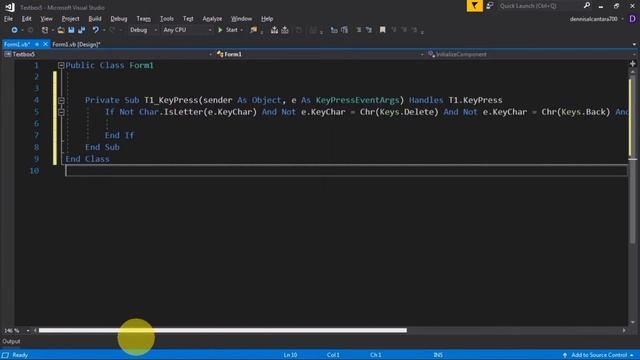Click the Uncomment selected lines icon
Viewport: 640px width, 360px height.
pos(344,30)
